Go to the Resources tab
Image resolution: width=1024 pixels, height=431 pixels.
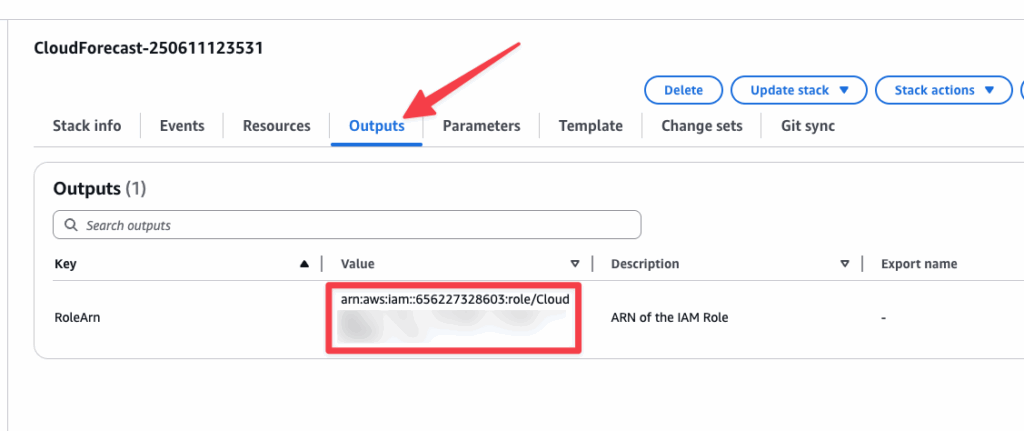276,126
